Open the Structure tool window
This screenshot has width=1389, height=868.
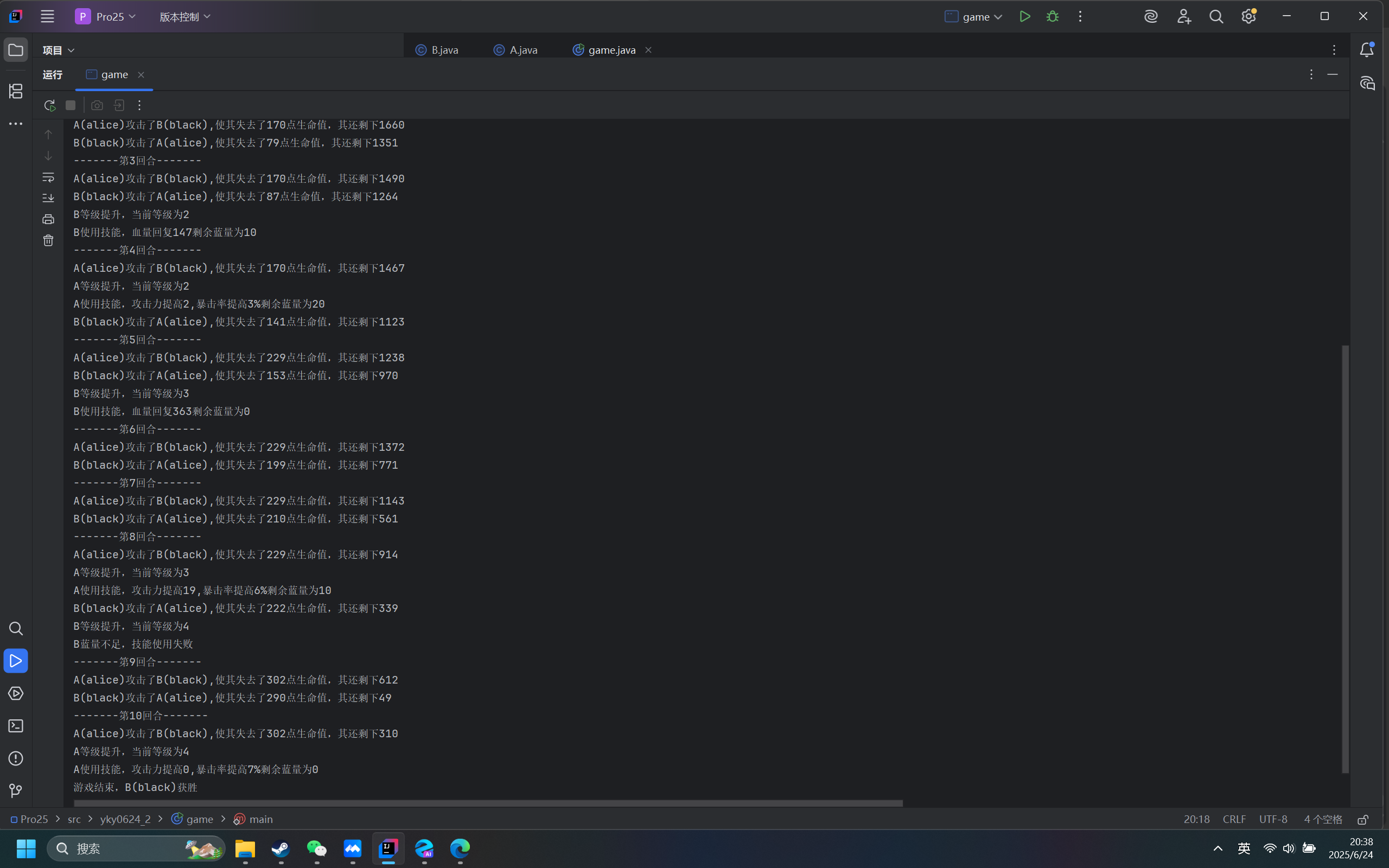tap(16, 91)
